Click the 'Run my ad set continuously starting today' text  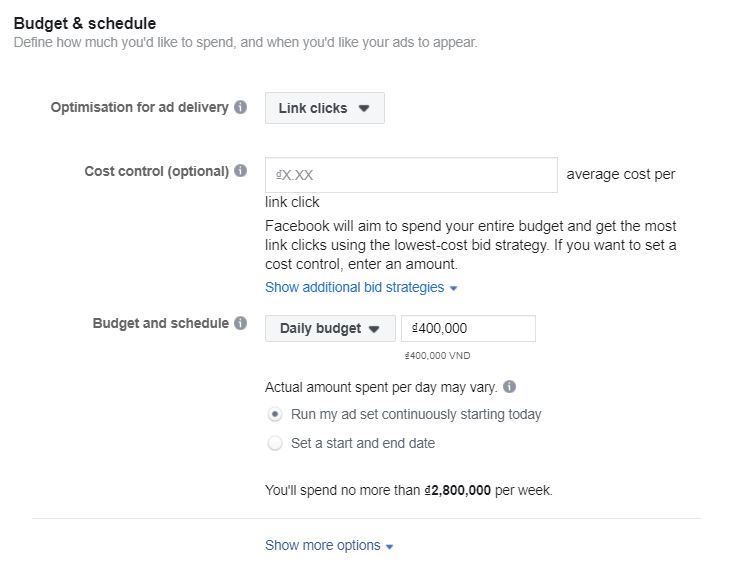[416, 414]
